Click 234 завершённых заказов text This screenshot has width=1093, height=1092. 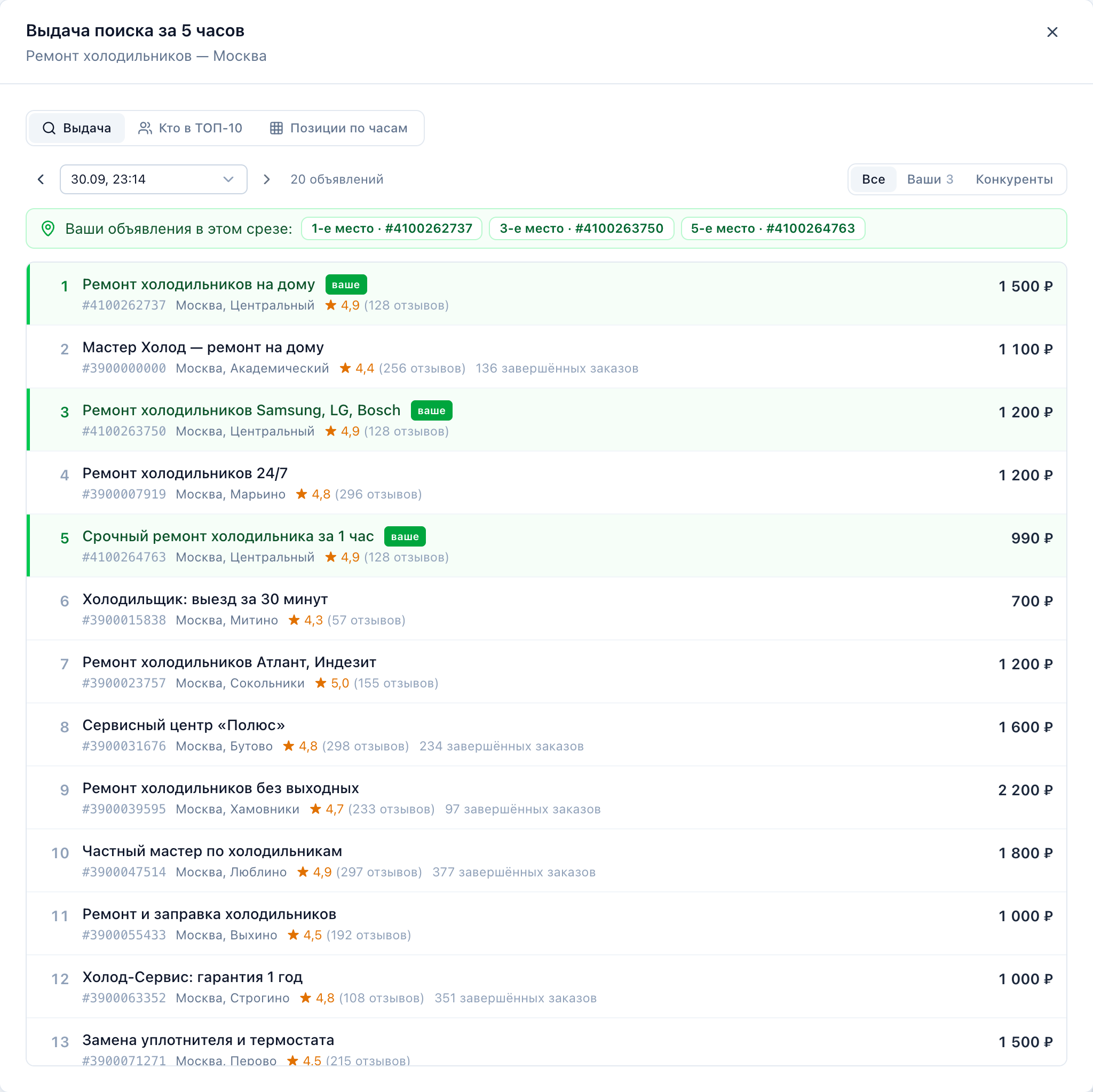pyautogui.click(x=501, y=746)
